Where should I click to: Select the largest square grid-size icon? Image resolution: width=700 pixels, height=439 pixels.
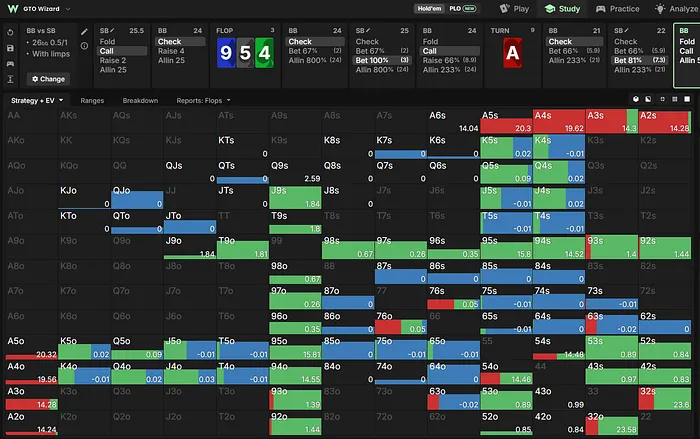pos(687,99)
